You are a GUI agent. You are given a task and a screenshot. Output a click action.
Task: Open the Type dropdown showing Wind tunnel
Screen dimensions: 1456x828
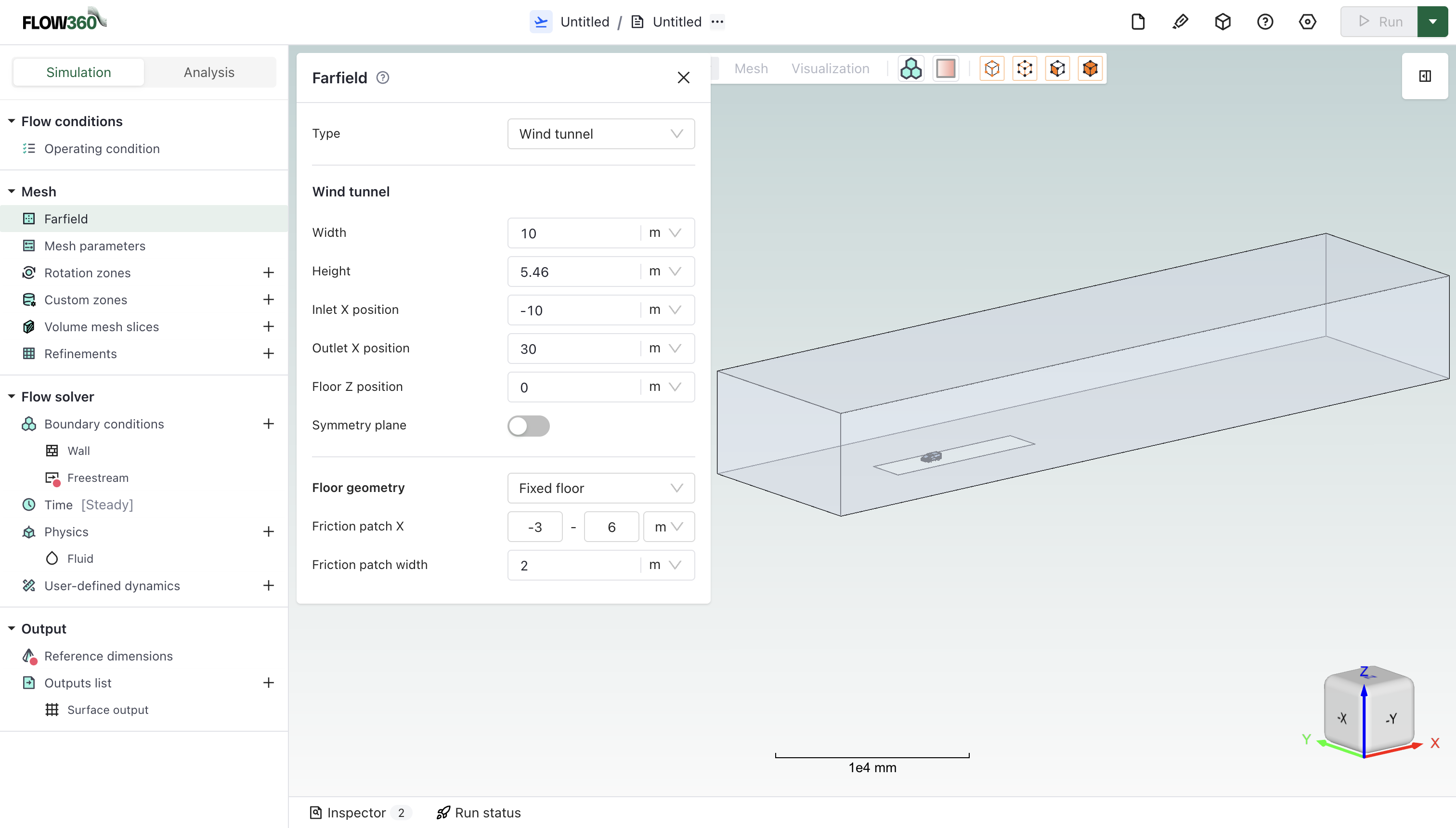point(600,134)
